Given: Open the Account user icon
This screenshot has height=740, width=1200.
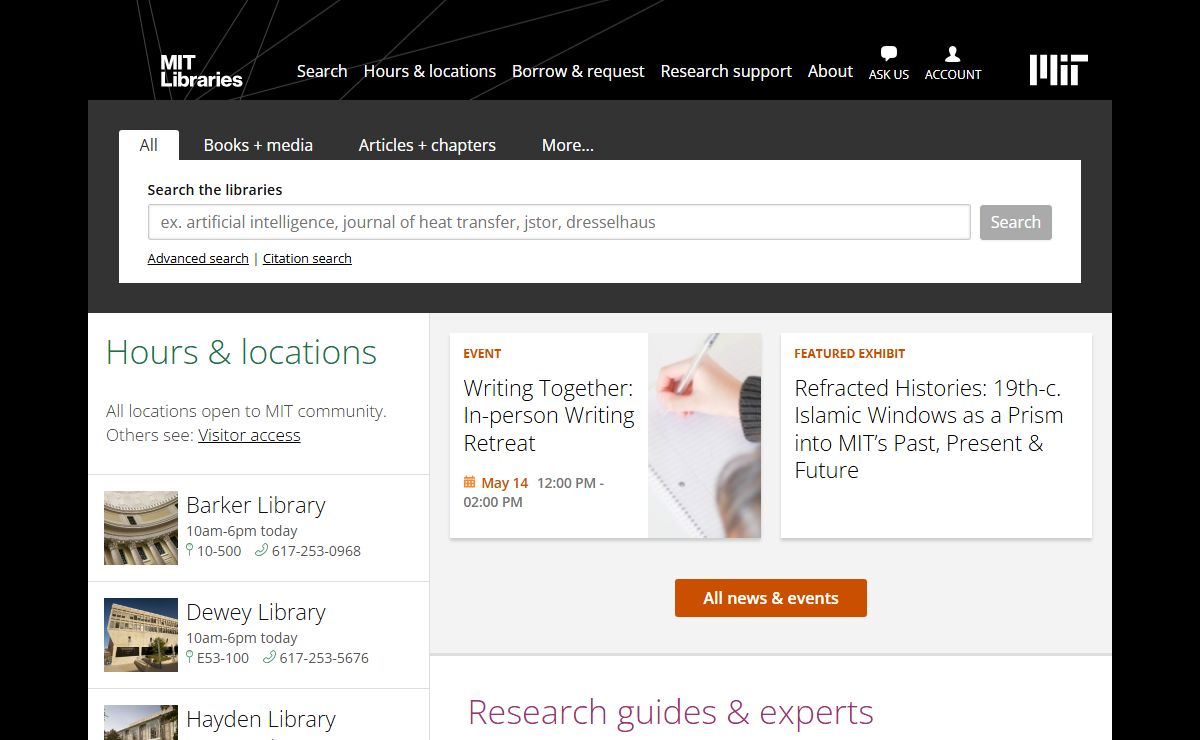Looking at the screenshot, I should [952, 55].
